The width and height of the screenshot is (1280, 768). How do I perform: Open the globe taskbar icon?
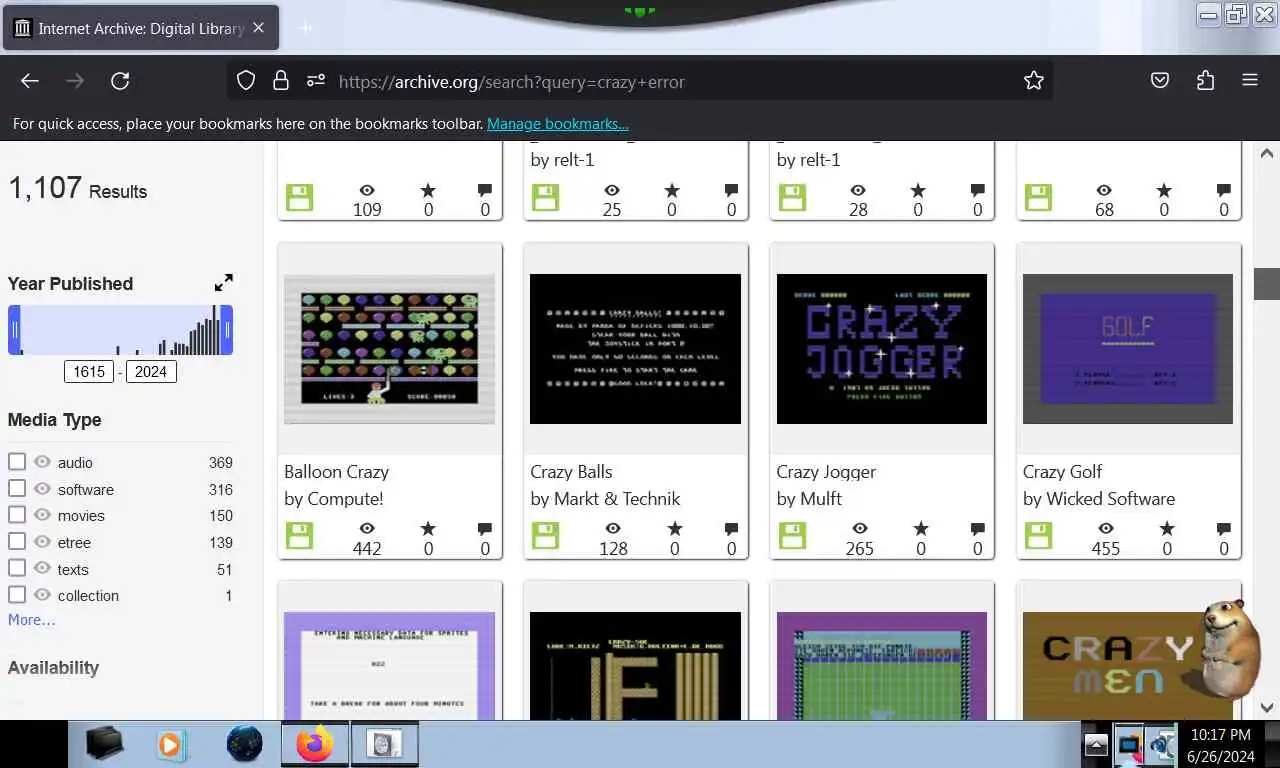(244, 744)
